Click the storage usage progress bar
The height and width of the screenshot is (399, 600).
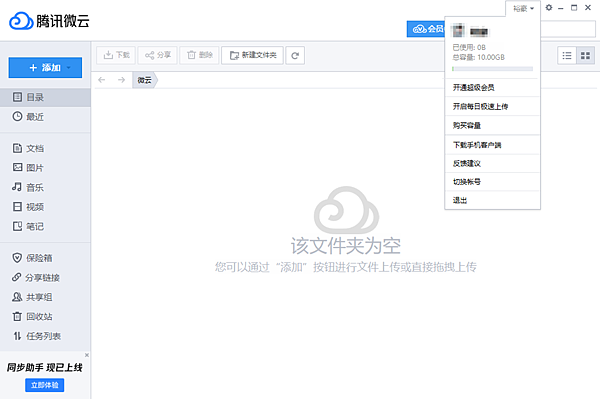click(x=492, y=69)
